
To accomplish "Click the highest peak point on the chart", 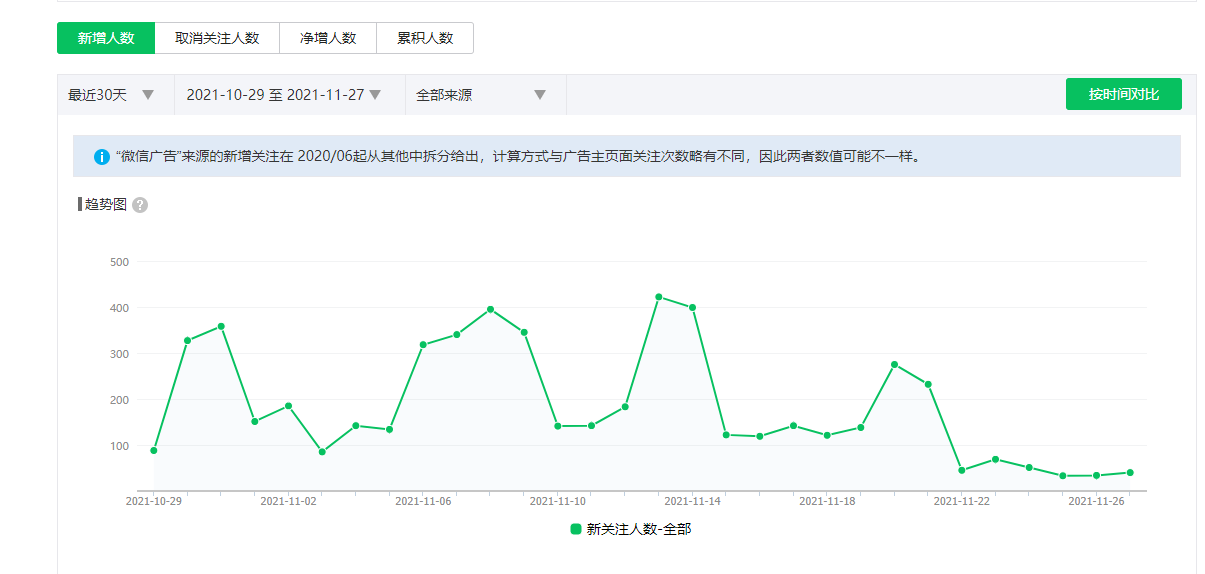I will pos(658,297).
